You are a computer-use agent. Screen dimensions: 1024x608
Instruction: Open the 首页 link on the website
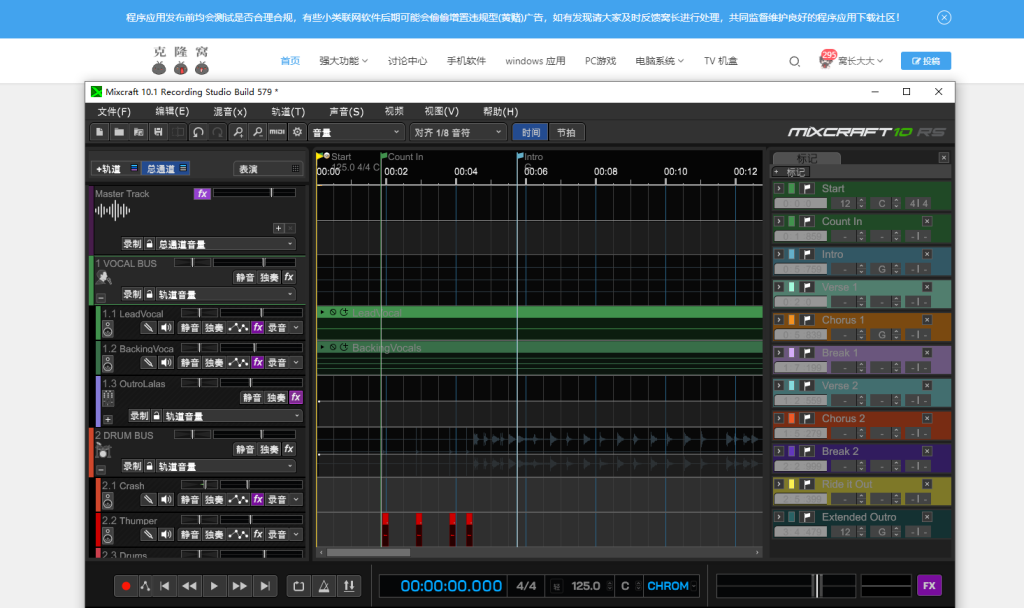pyautogui.click(x=289, y=61)
